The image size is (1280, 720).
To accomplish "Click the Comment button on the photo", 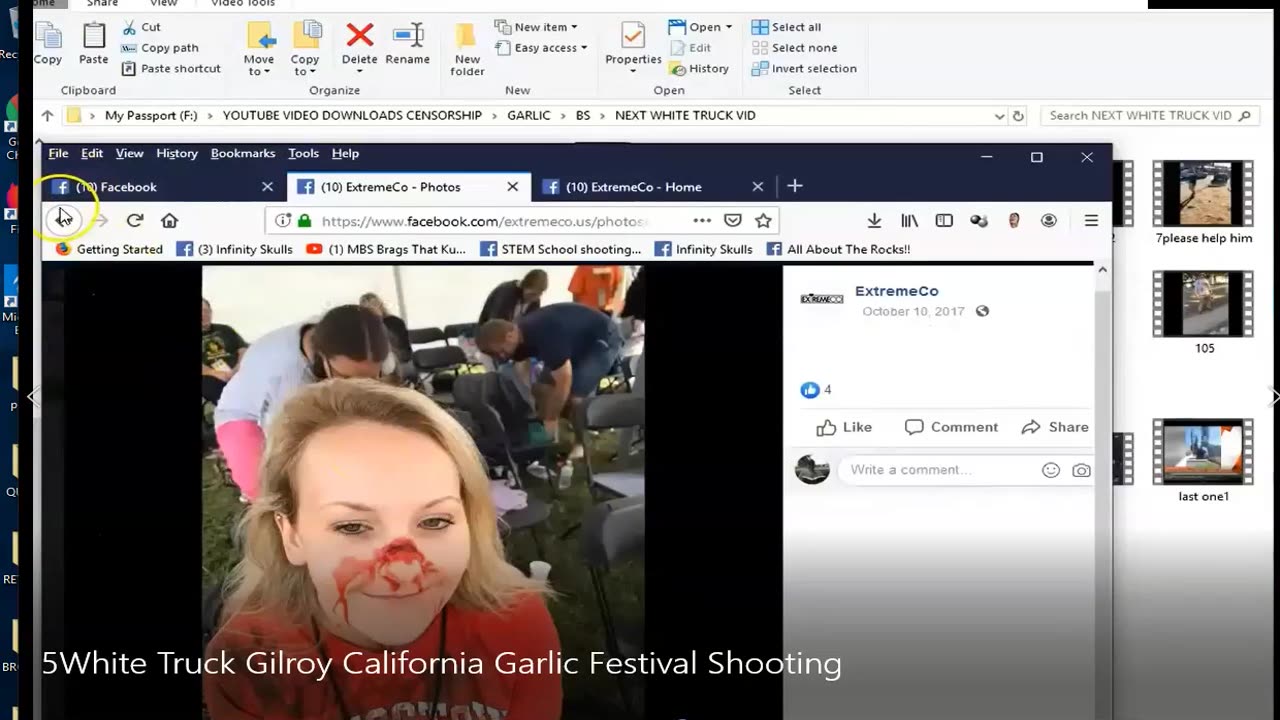I will pos(951,427).
